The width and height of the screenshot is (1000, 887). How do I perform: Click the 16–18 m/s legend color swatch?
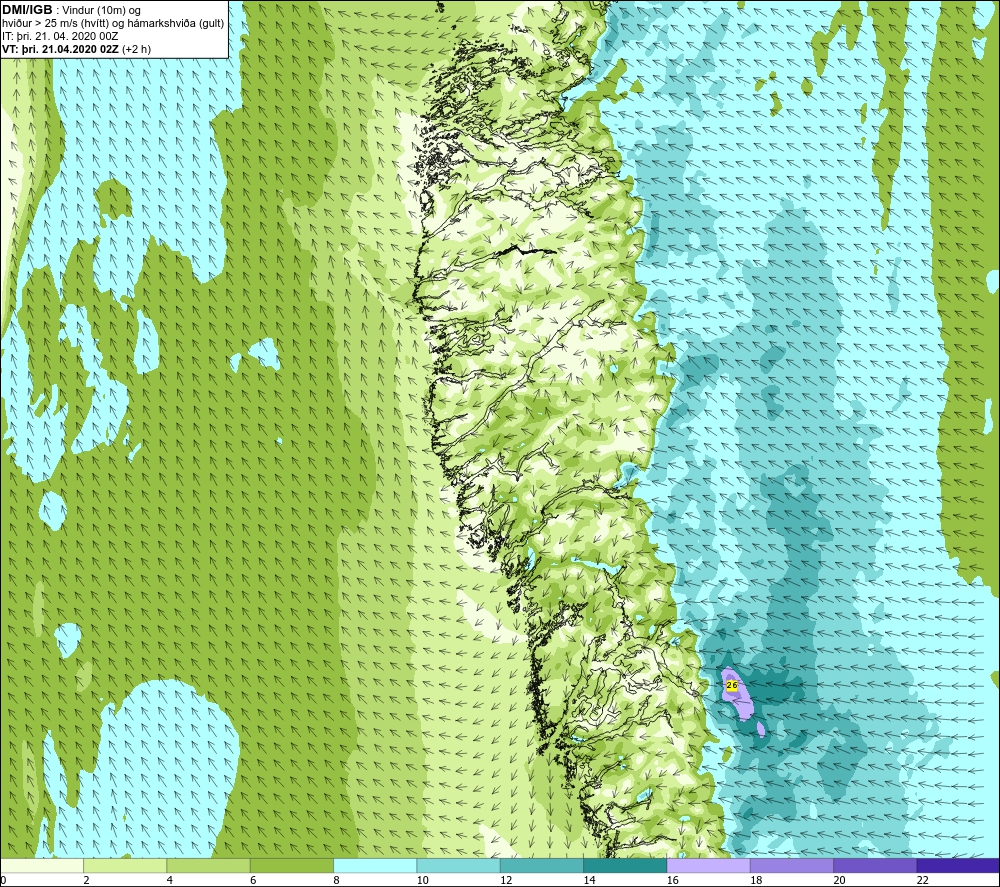click(x=709, y=865)
